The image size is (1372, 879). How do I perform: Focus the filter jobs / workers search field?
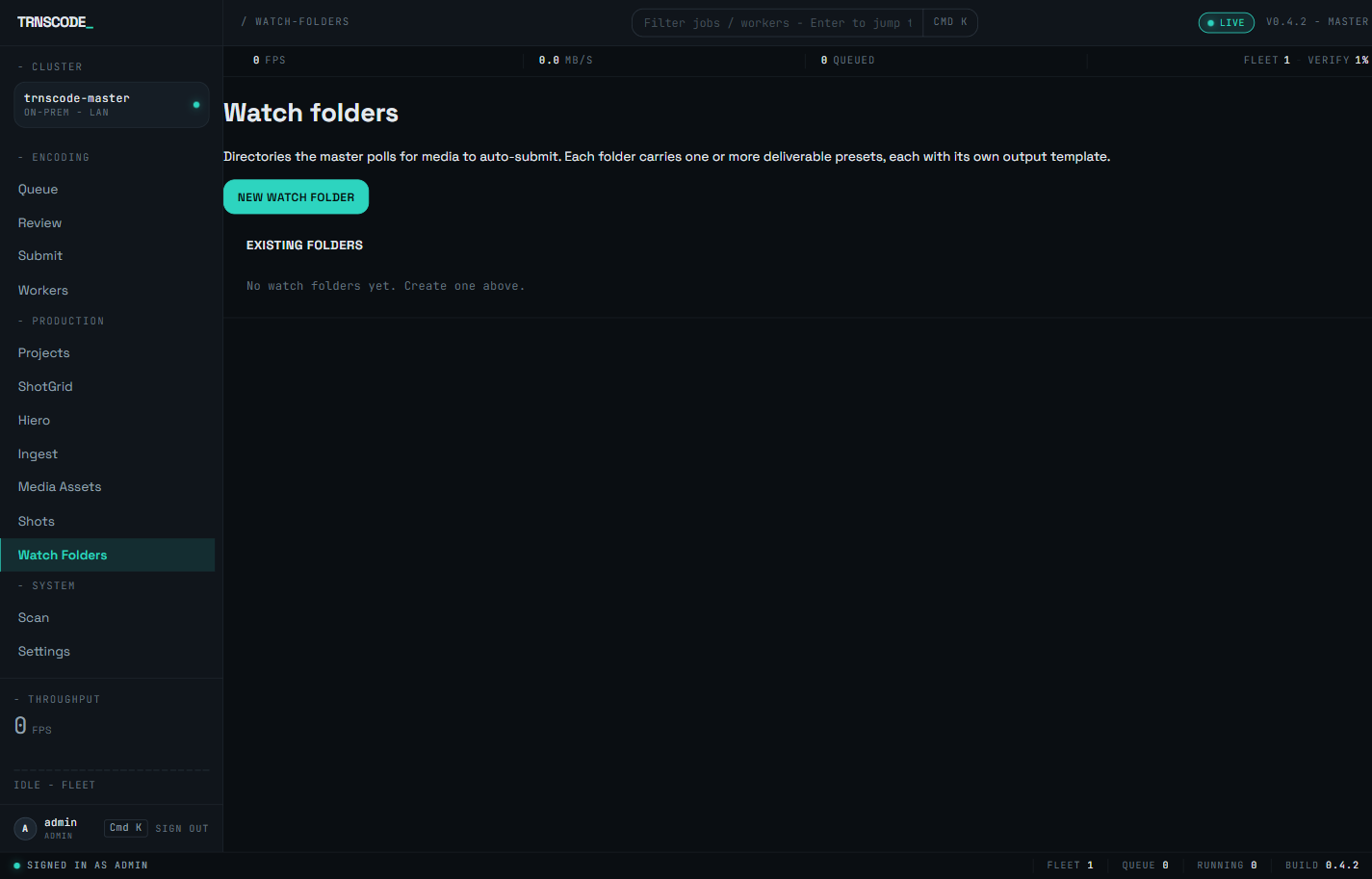[777, 23]
